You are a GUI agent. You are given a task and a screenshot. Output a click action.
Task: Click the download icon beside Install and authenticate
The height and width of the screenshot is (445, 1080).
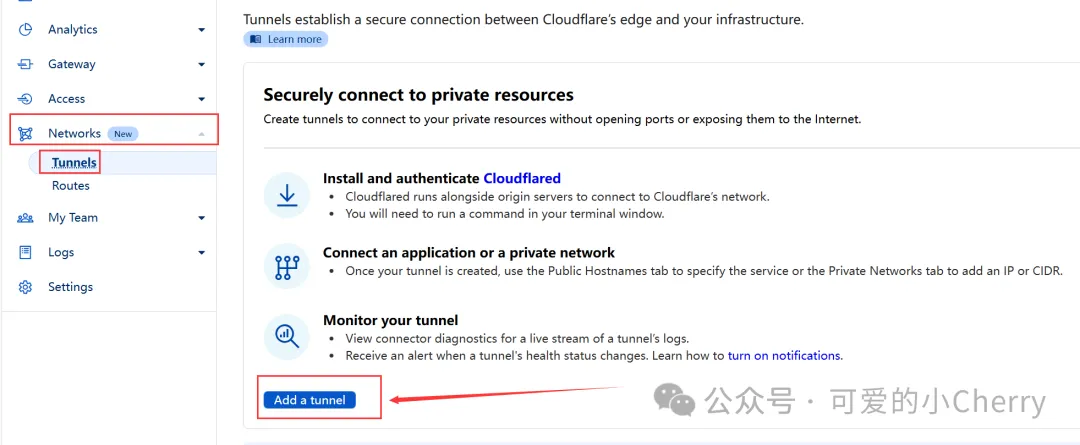[287, 196]
